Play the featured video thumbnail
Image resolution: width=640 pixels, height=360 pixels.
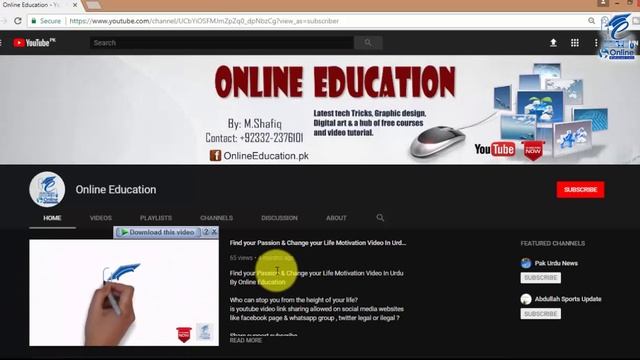coord(124,293)
